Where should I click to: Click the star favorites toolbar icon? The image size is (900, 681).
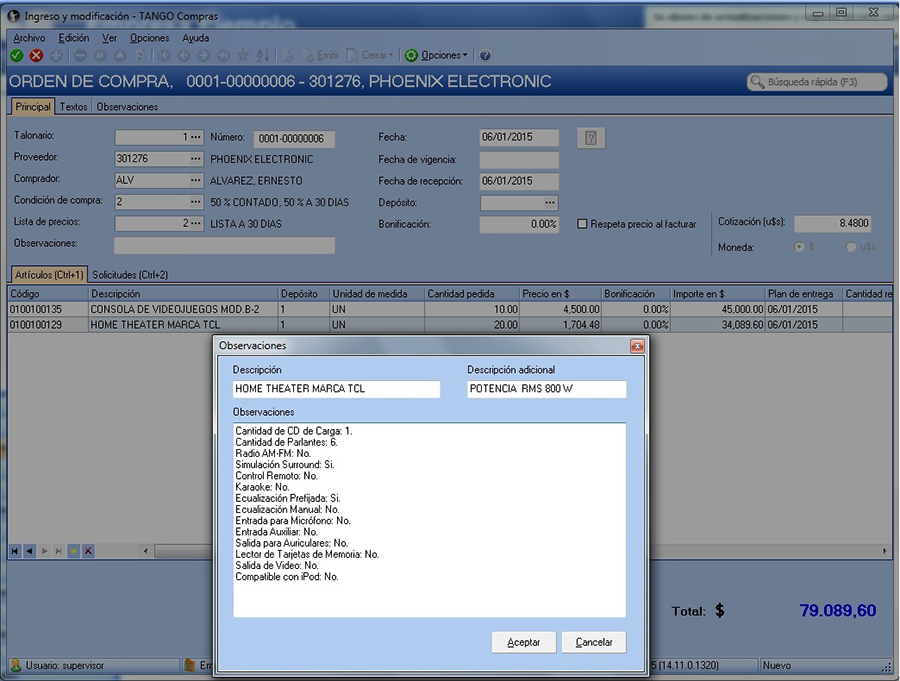(x=243, y=56)
